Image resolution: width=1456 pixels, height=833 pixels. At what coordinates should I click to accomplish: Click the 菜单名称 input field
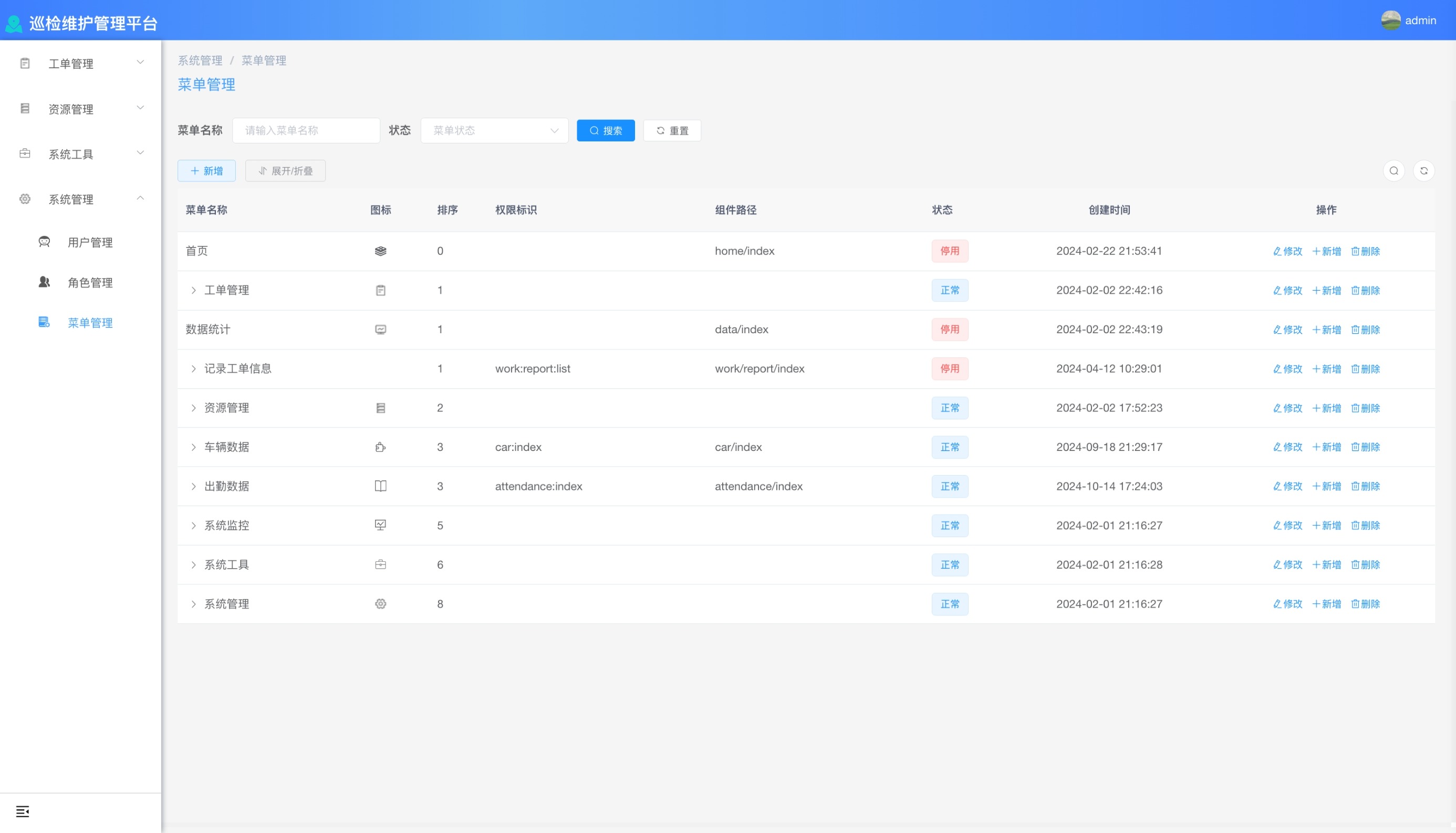tap(306, 130)
